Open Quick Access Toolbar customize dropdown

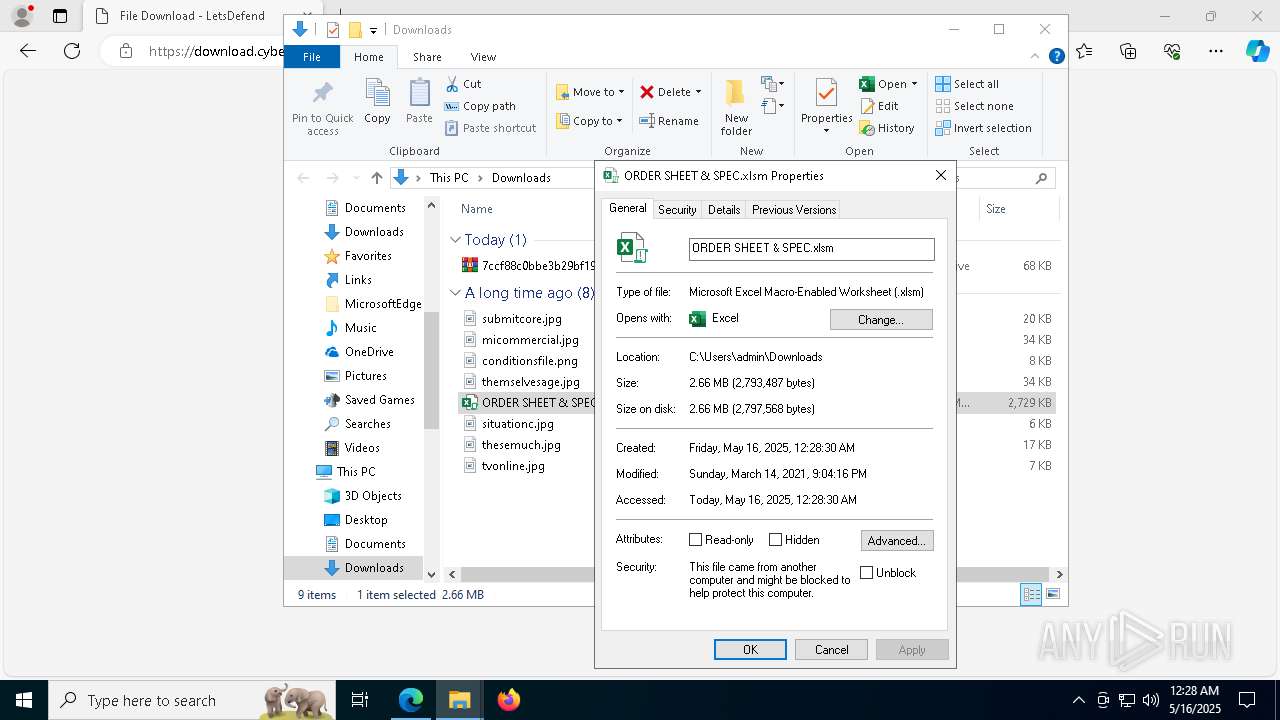tap(373, 30)
